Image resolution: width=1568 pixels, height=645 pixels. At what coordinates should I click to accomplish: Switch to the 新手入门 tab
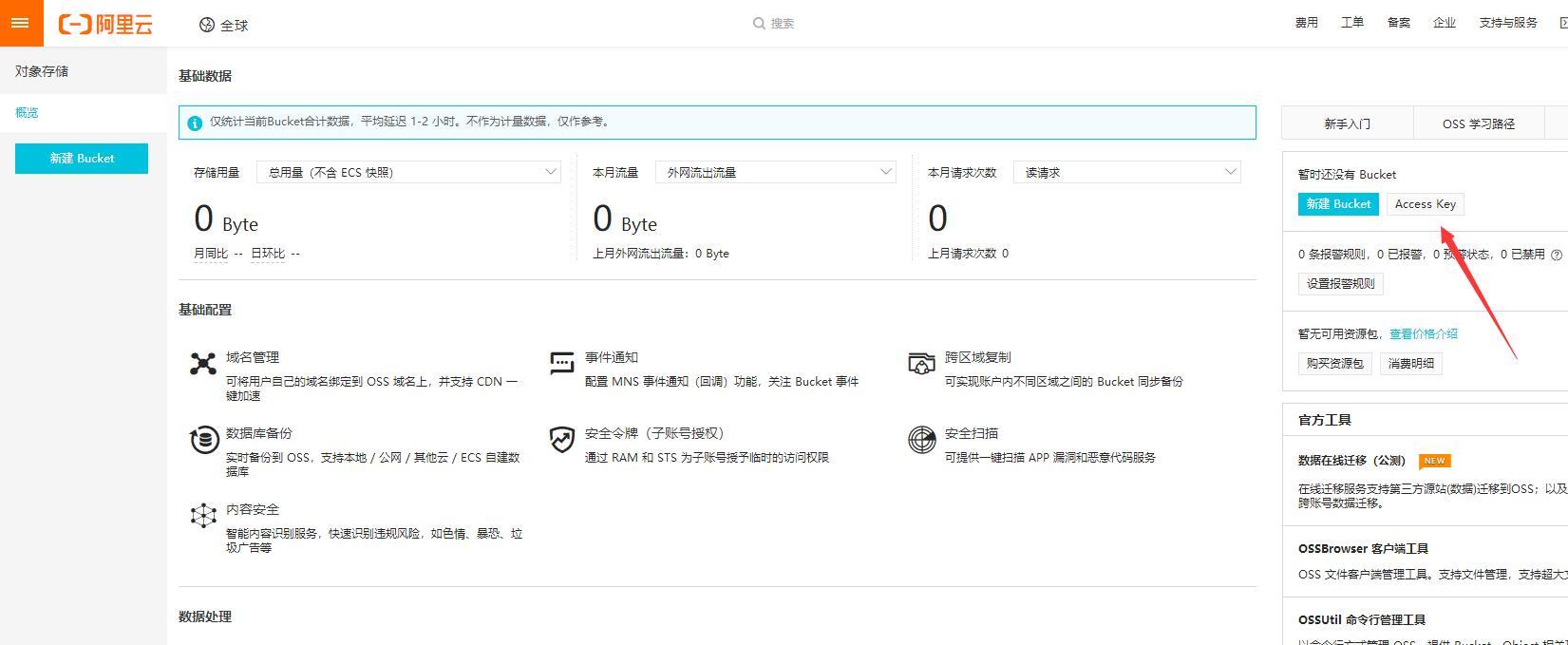pyautogui.click(x=1348, y=123)
